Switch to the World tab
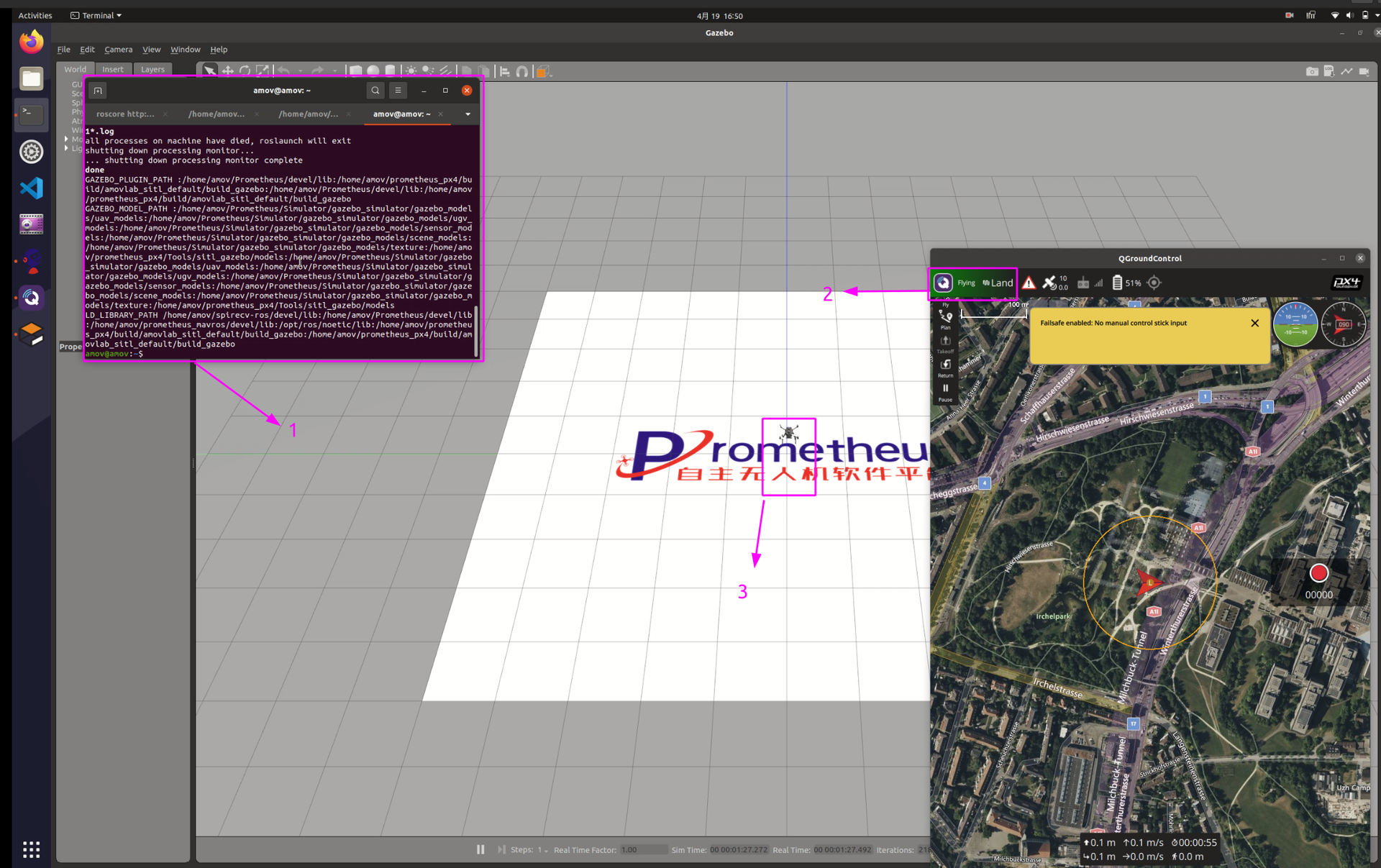Image resolution: width=1381 pixels, height=868 pixels. coord(75,69)
